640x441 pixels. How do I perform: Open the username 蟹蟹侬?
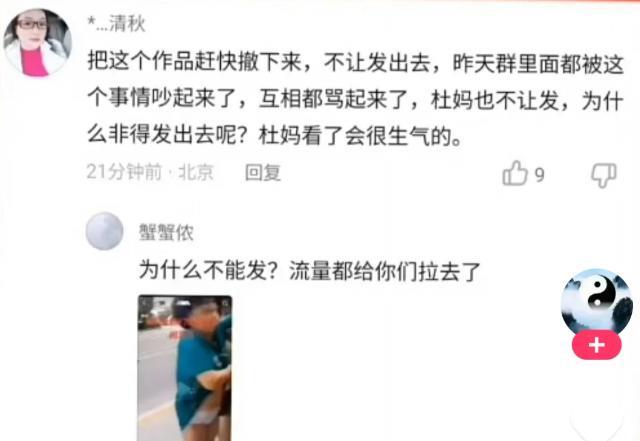[166, 232]
